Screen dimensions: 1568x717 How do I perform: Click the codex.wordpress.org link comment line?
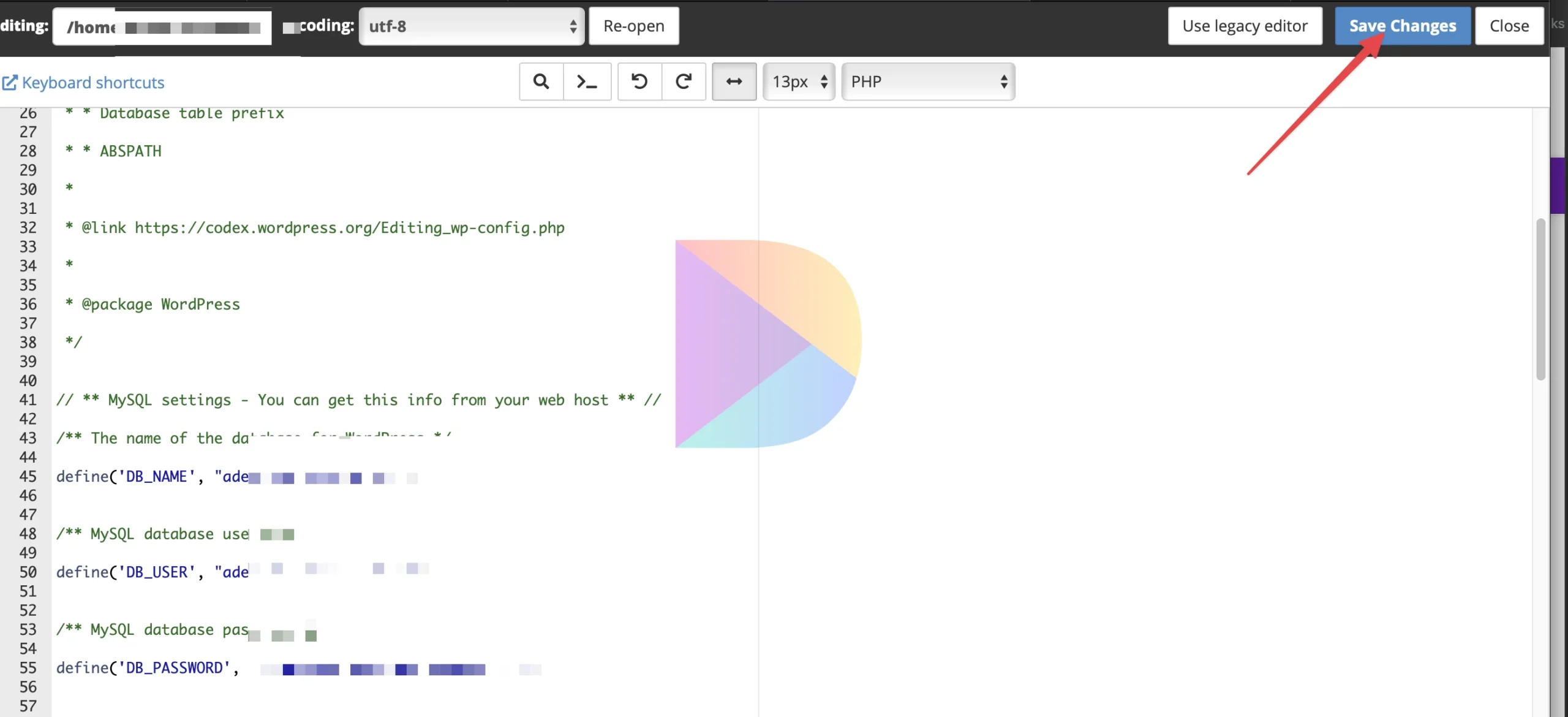click(315, 228)
